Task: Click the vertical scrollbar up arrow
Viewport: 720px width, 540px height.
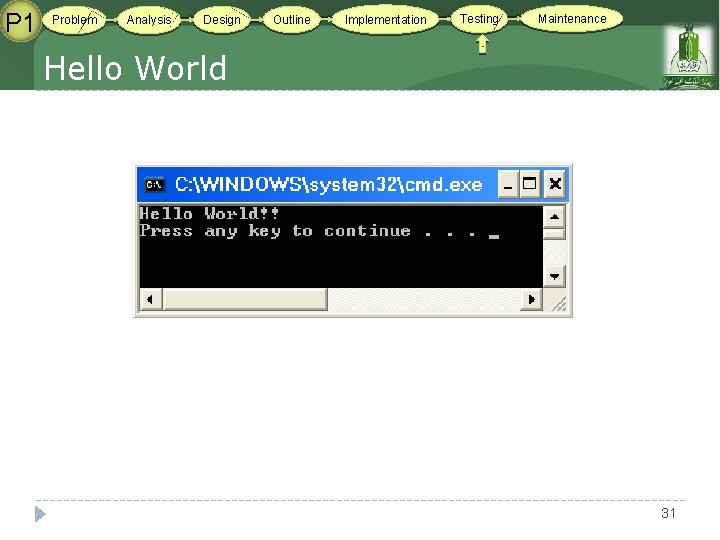Action: (554, 217)
